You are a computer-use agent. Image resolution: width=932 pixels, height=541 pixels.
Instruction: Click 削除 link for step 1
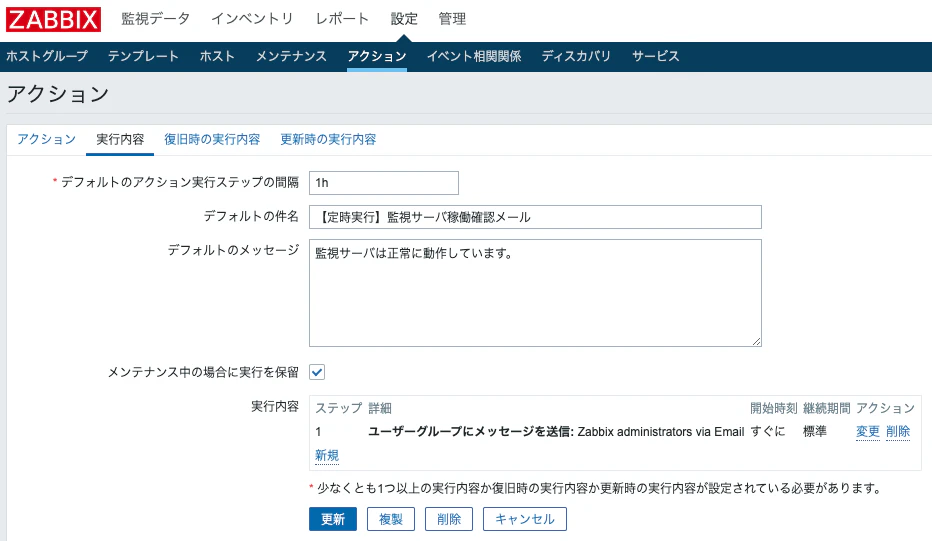(x=898, y=432)
